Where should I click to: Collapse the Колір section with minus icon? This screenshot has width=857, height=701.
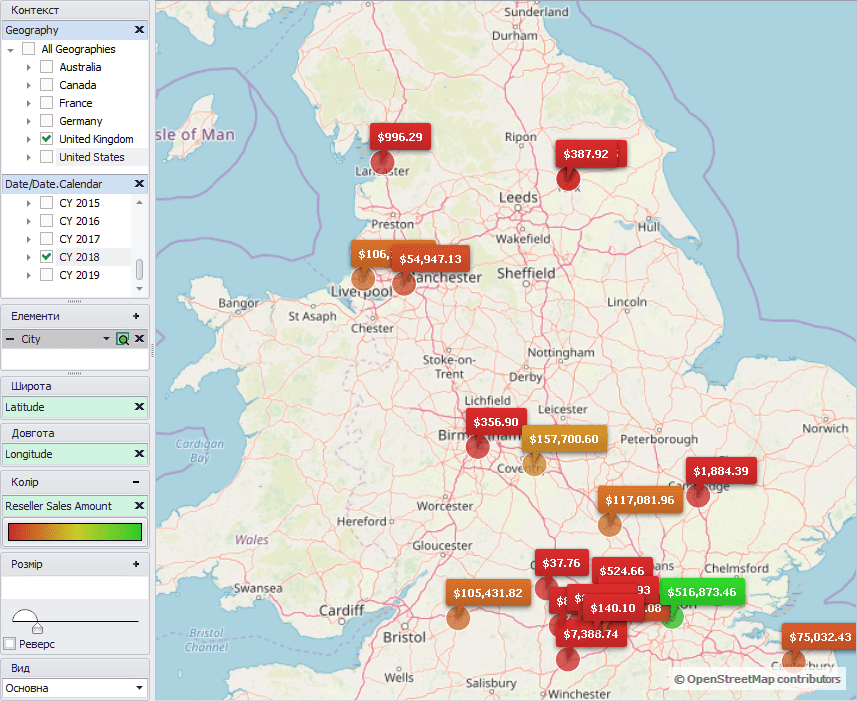(136, 482)
